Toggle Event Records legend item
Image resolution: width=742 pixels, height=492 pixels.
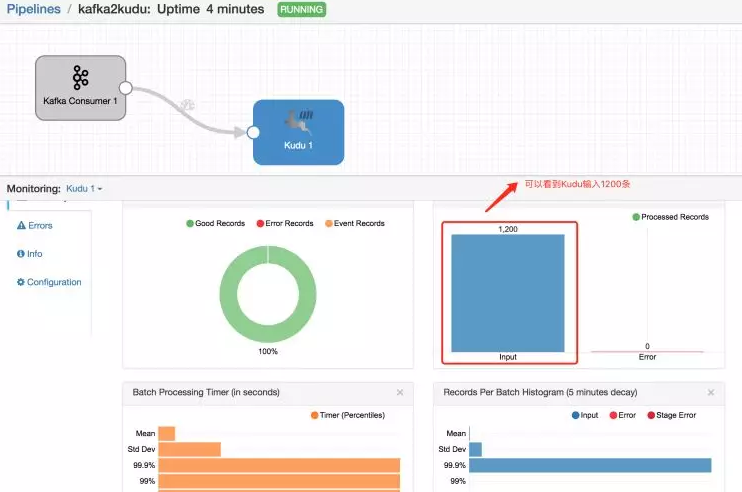point(355,223)
